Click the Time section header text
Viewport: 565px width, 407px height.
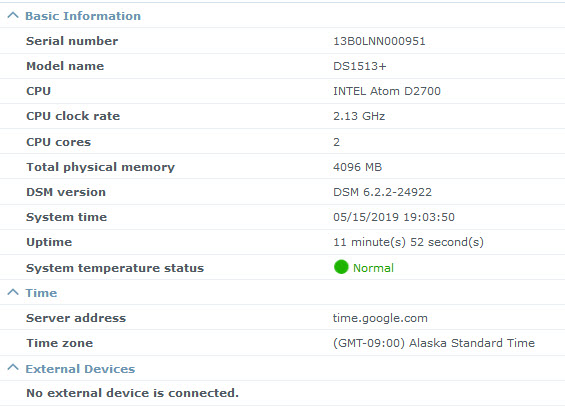point(41,293)
